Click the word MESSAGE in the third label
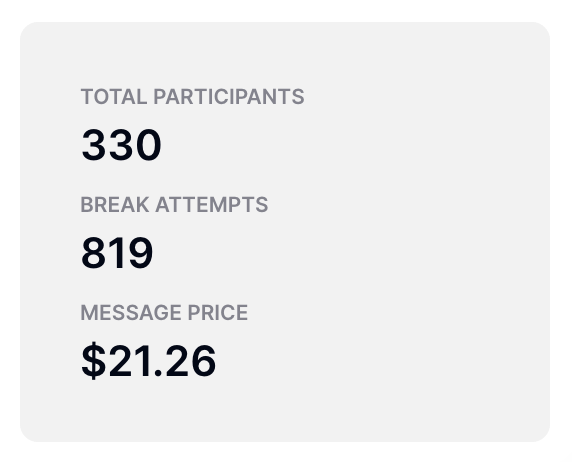 (131, 312)
